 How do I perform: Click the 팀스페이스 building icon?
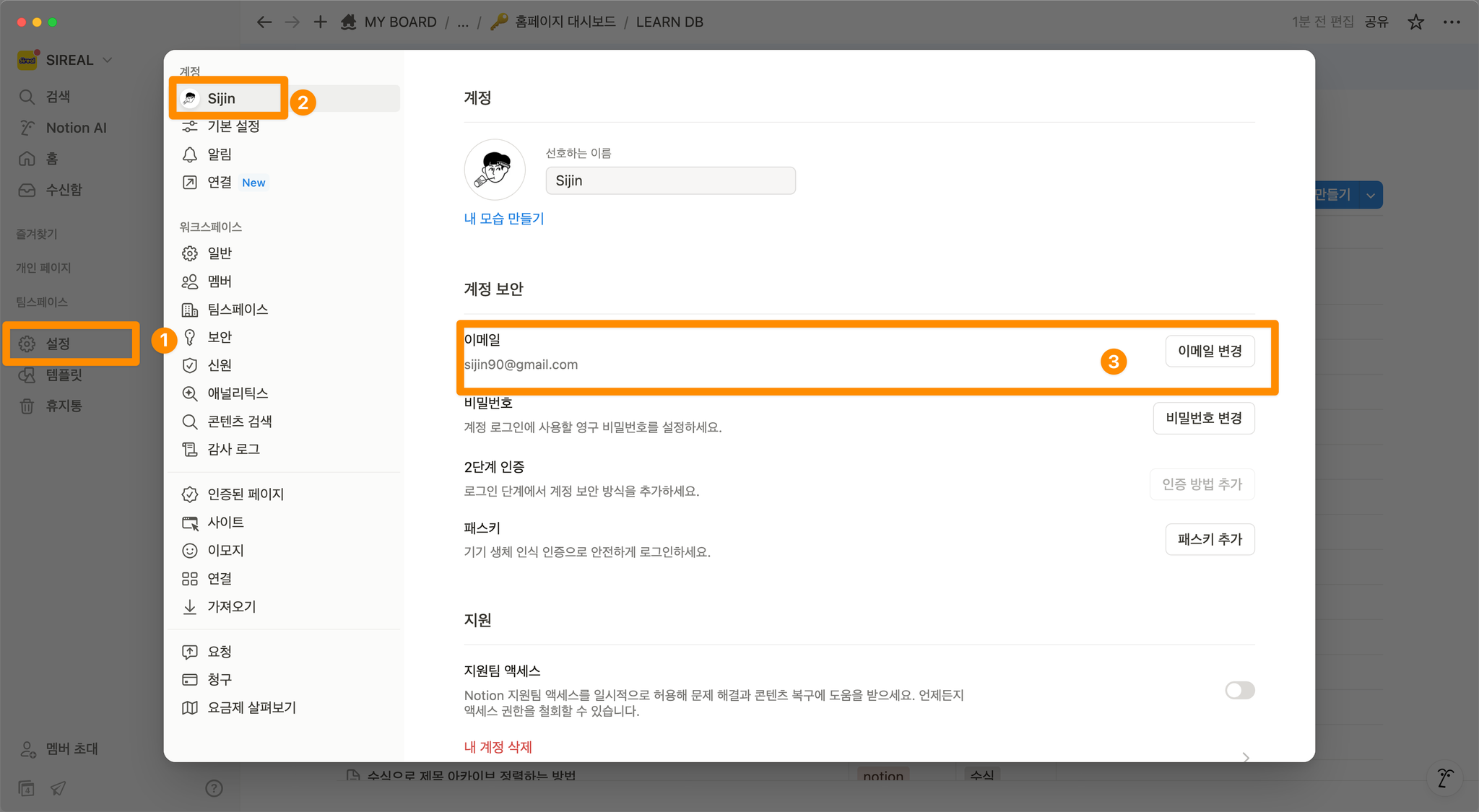tap(189, 310)
